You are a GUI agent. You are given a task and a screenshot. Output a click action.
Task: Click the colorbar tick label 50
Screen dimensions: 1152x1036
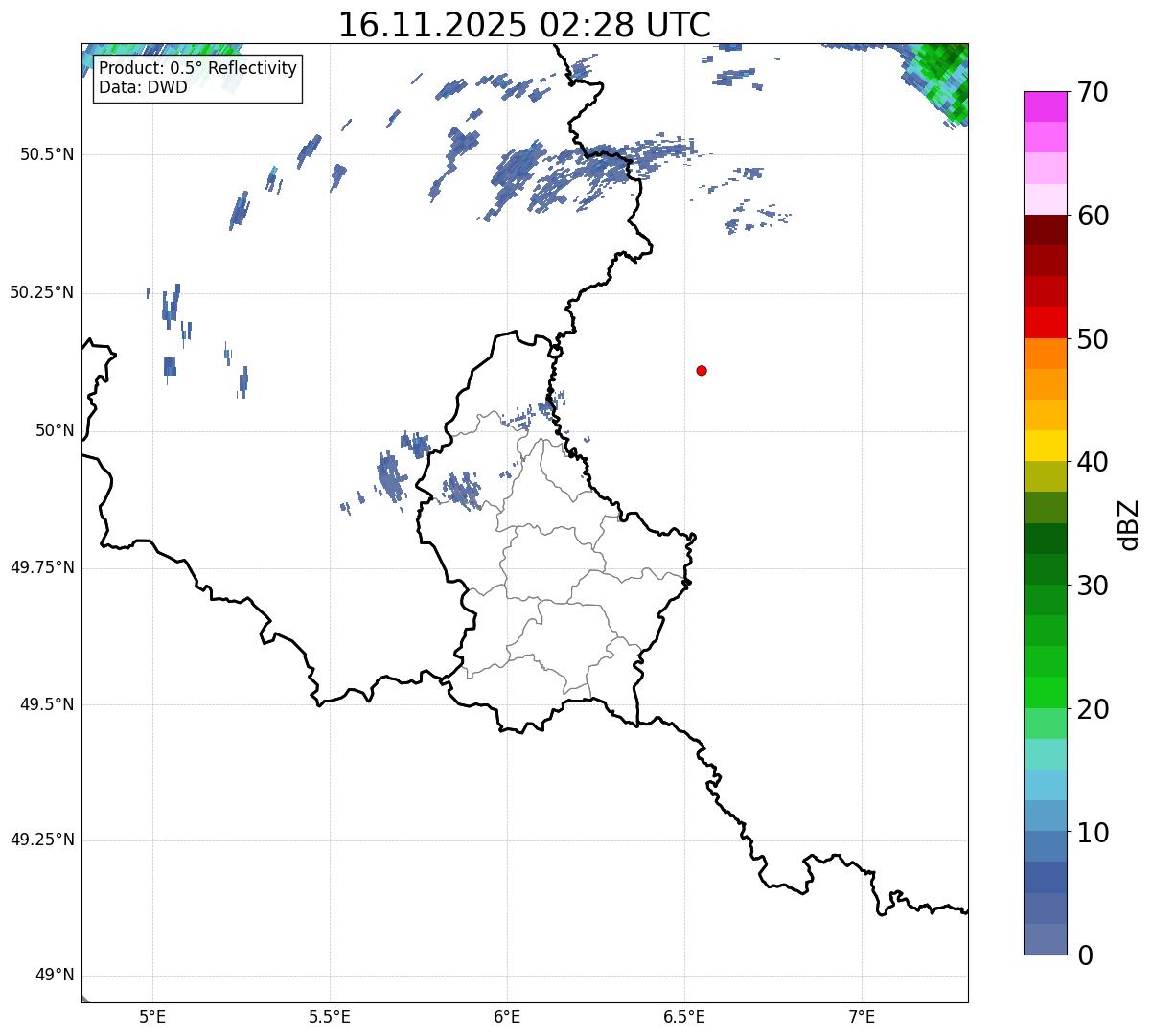(1093, 339)
